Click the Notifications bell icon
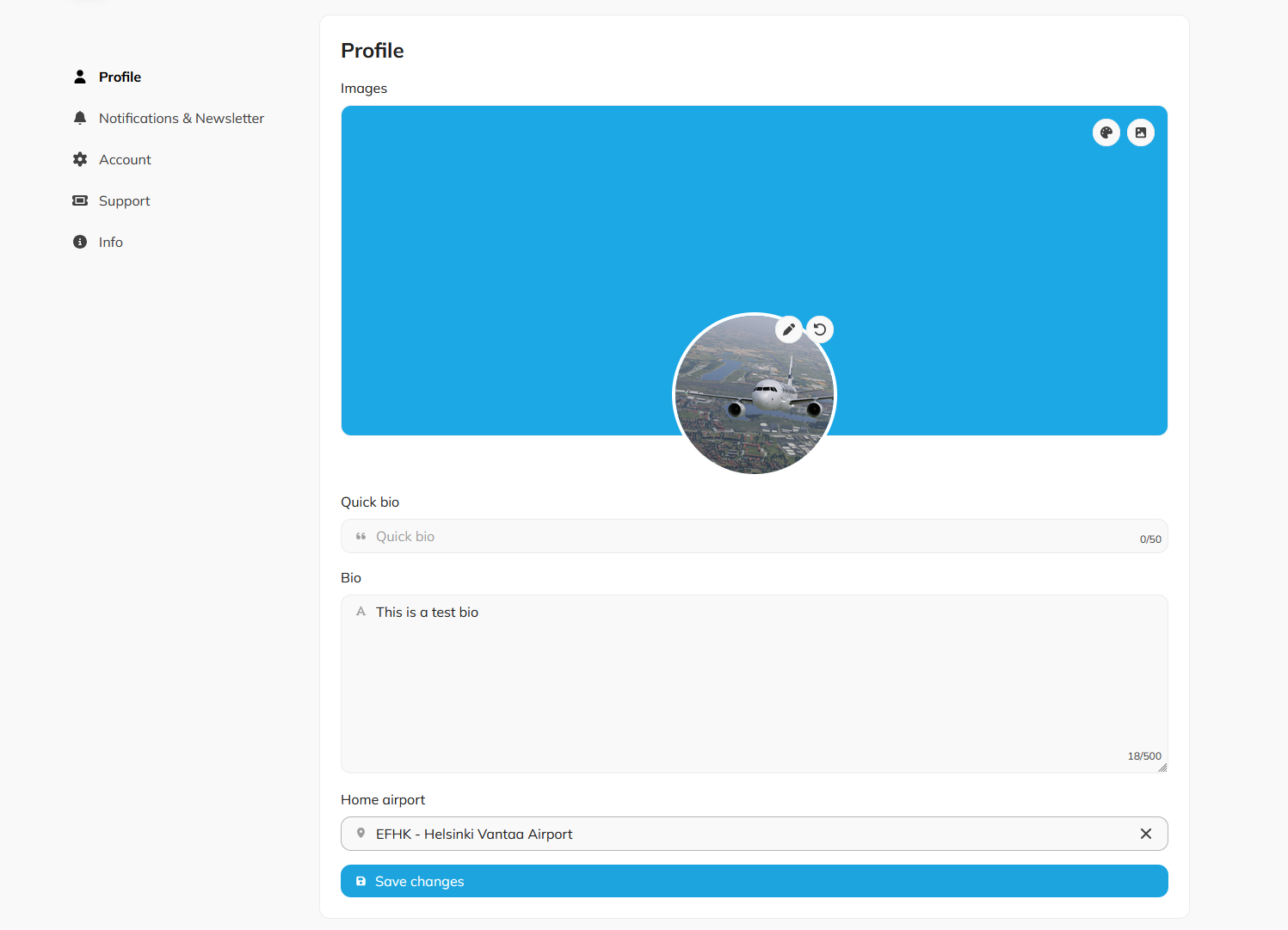This screenshot has width=1288, height=930. tap(80, 117)
